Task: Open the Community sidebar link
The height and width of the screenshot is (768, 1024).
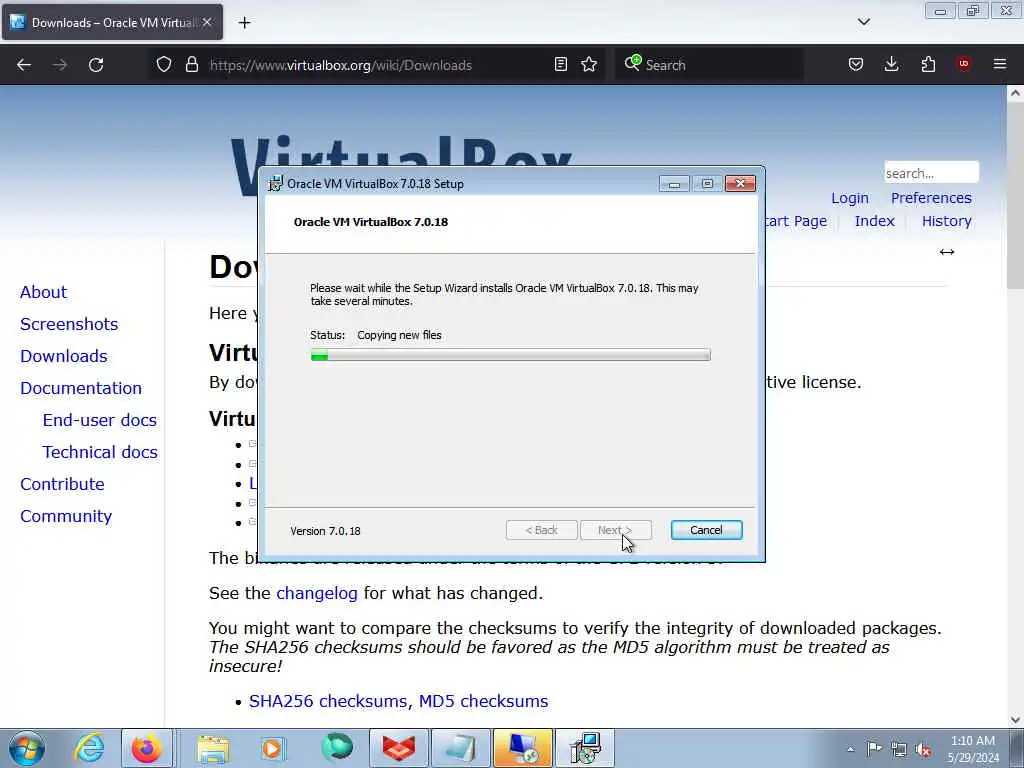Action: tap(66, 516)
